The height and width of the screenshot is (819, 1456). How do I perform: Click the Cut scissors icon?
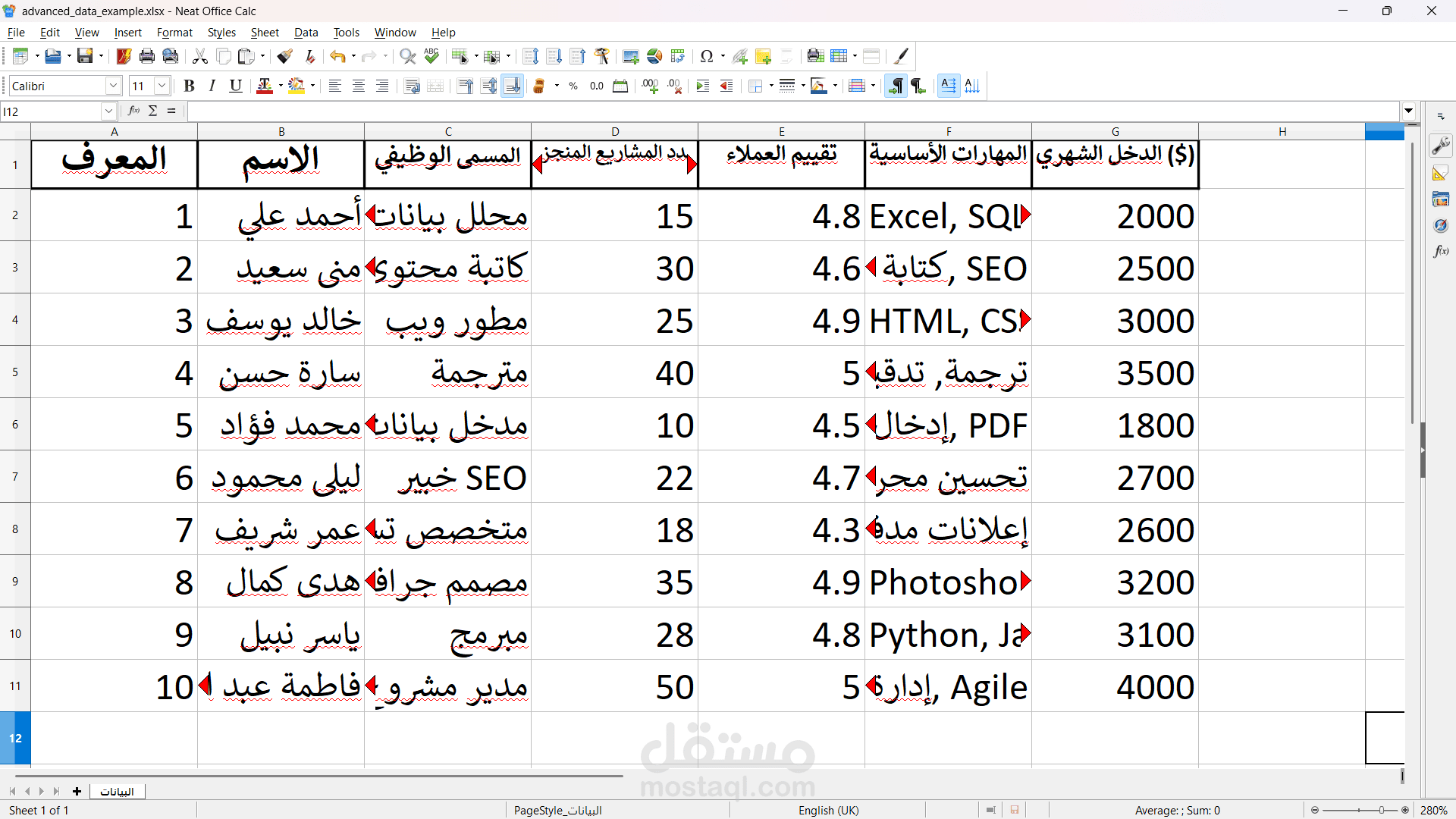[x=200, y=56]
